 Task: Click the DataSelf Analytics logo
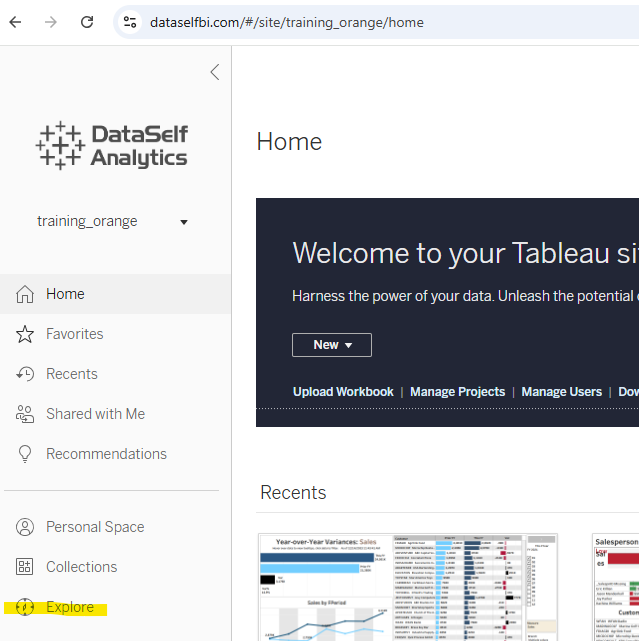point(112,146)
